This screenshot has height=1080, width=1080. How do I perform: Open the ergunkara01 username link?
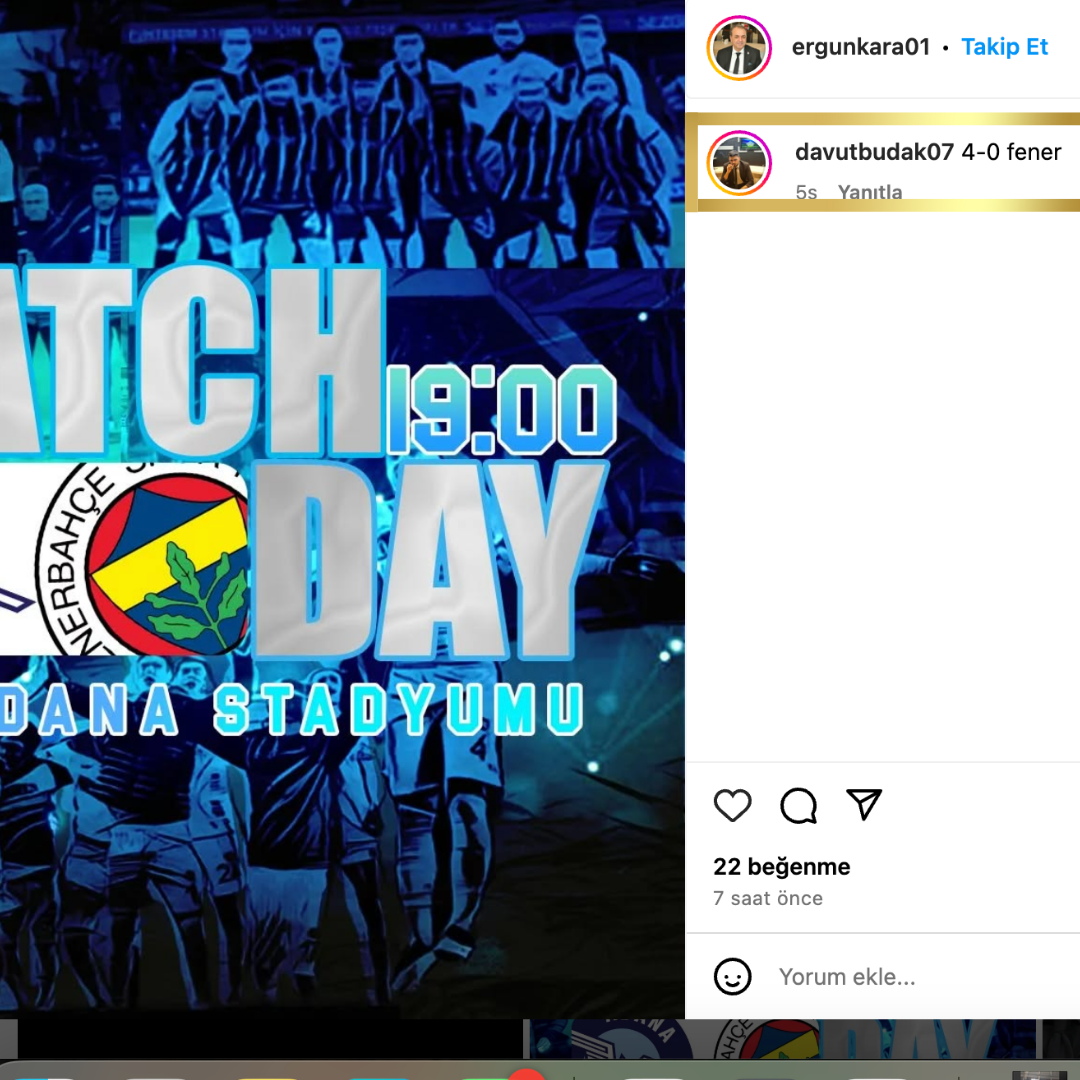click(x=861, y=47)
